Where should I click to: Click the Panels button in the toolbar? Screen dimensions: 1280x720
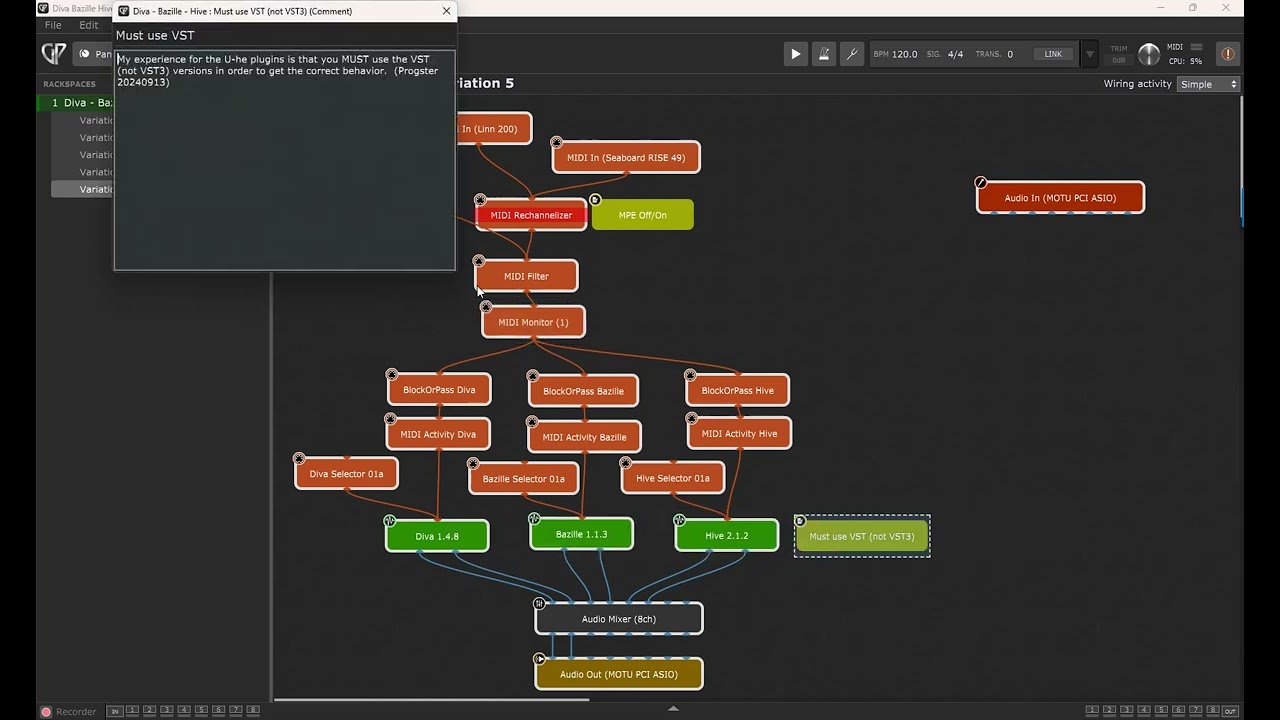click(x=94, y=54)
